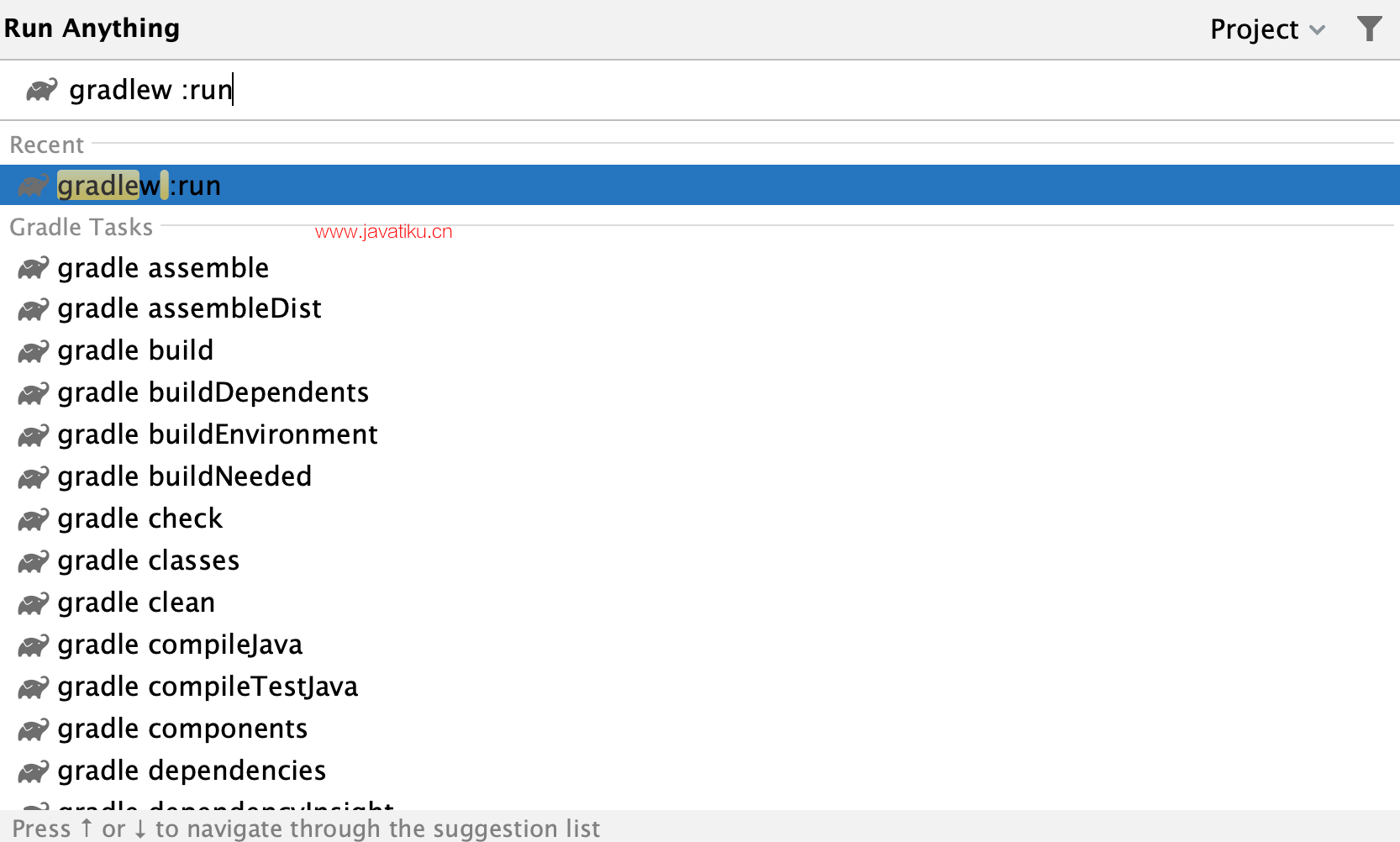Screen dimensions: 1400x842
Task: Click elephant icon beside gradle buildEnvironment
Action: click(x=34, y=434)
